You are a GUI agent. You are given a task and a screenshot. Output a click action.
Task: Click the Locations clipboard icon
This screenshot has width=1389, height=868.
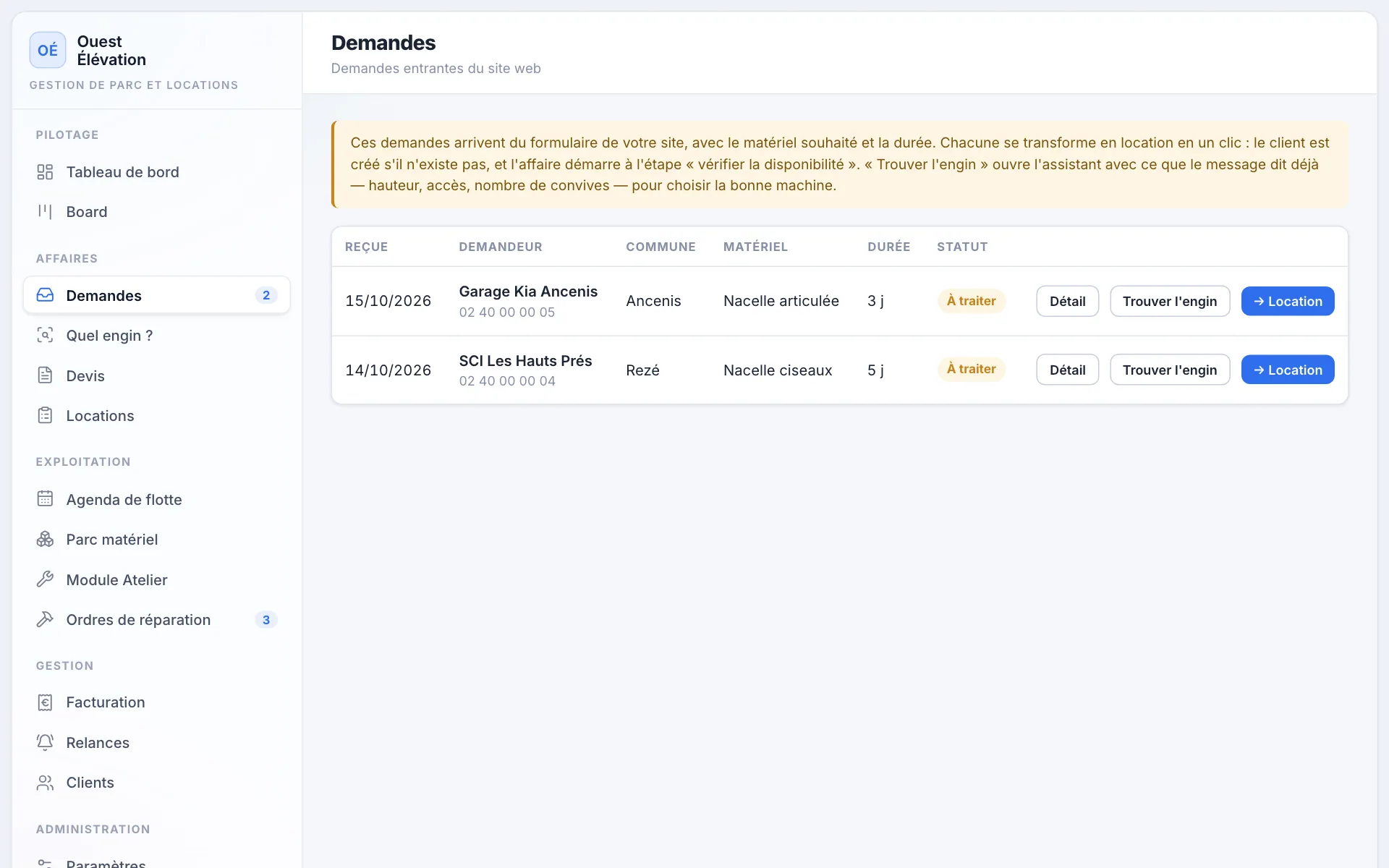click(x=45, y=416)
